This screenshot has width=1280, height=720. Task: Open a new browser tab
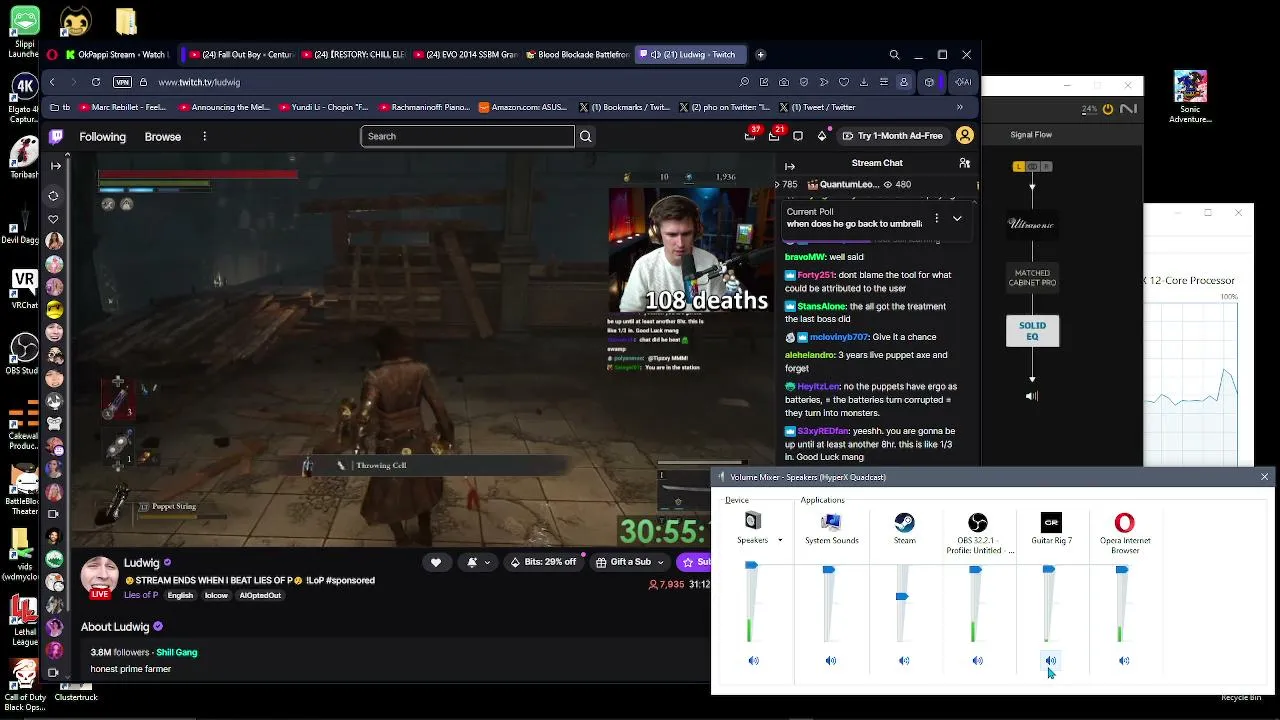pyautogui.click(x=760, y=55)
